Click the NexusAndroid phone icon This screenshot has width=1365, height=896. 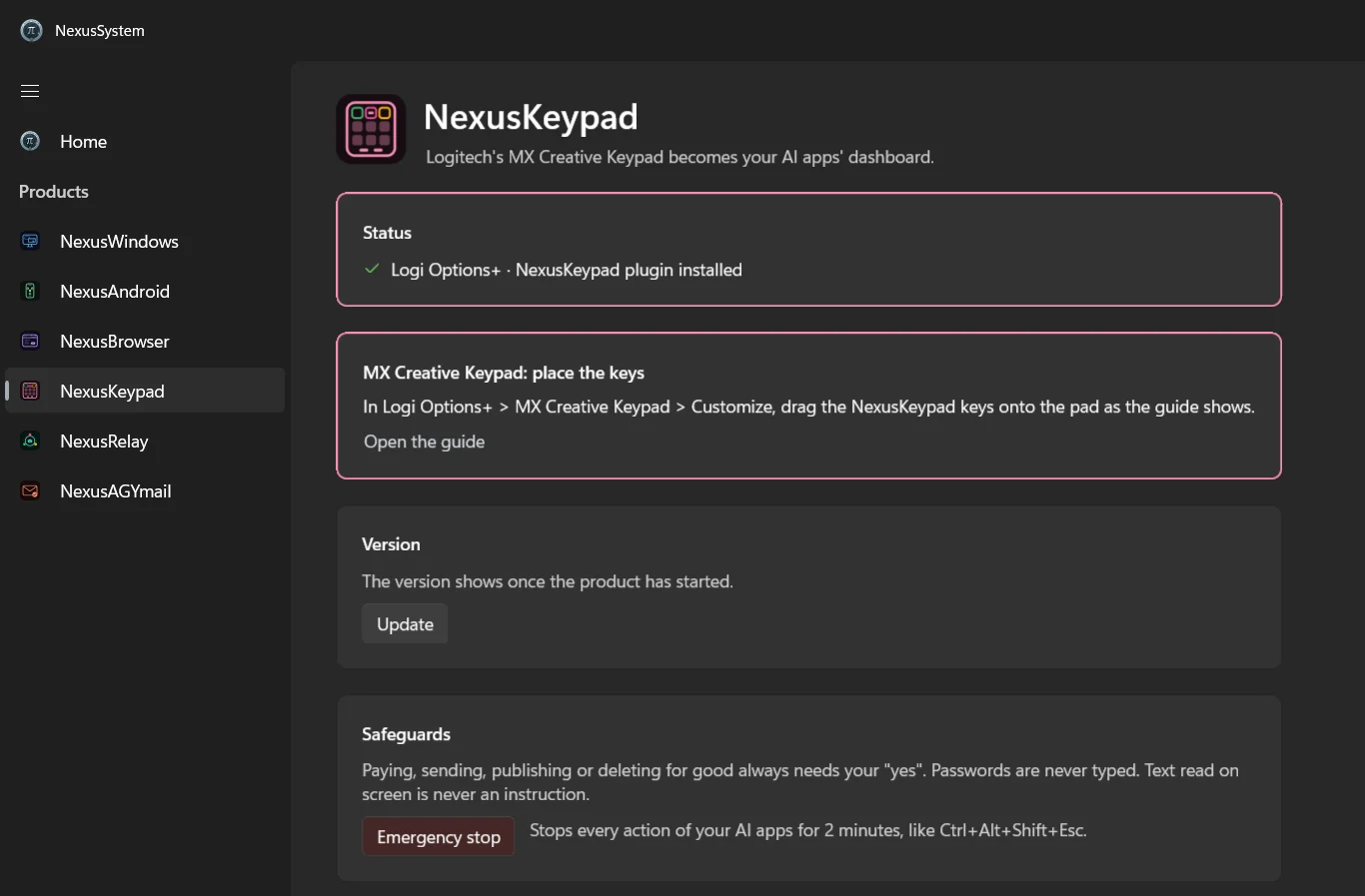(30, 291)
